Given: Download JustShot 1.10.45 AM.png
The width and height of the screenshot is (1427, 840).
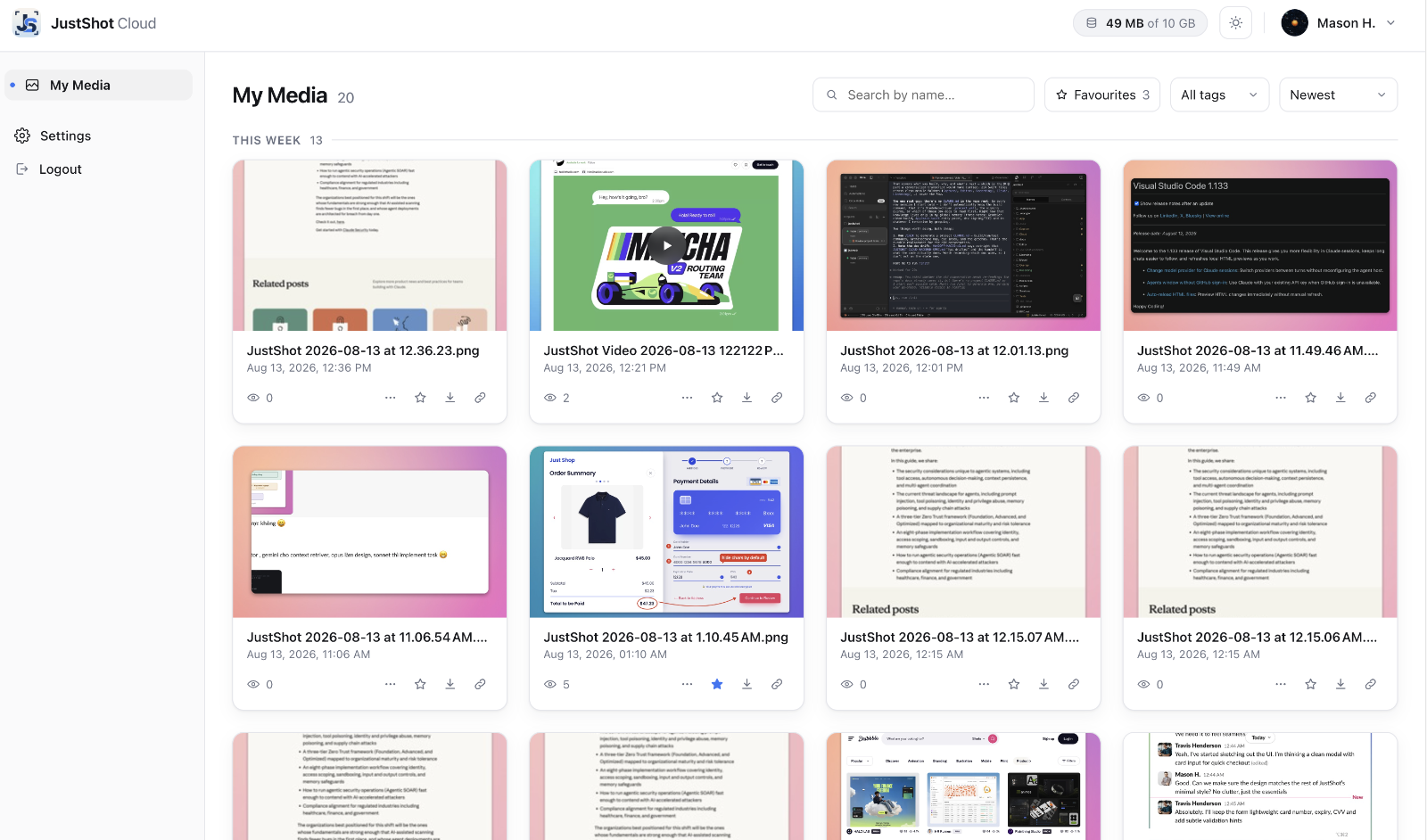Looking at the screenshot, I should coord(746,684).
